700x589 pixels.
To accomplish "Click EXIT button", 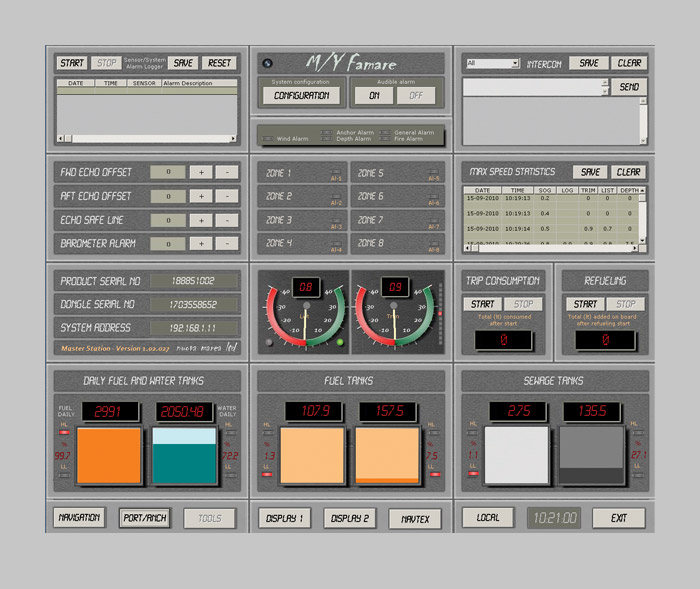I will pyautogui.click(x=618, y=518).
